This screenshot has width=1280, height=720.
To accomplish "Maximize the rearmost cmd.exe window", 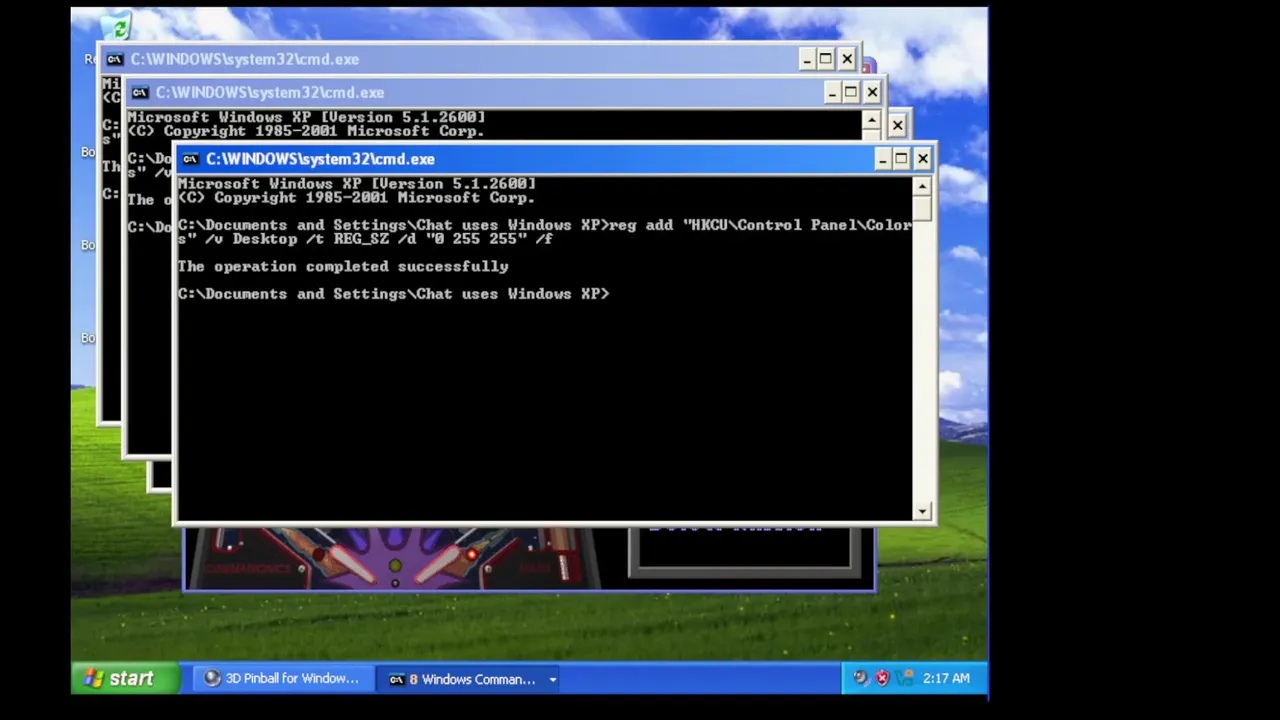I will pos(826,59).
